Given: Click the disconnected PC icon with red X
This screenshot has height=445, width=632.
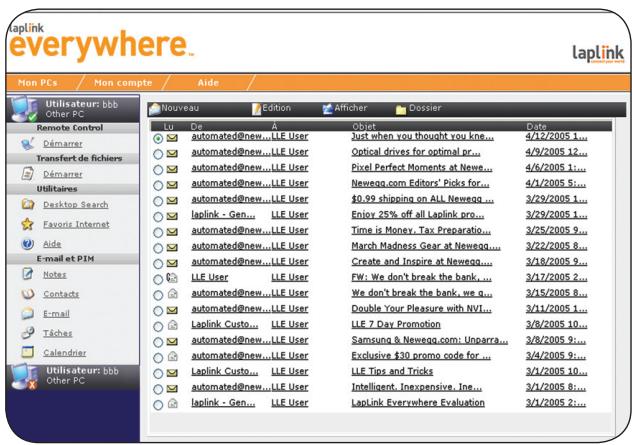Looking at the screenshot, I should point(24,376).
